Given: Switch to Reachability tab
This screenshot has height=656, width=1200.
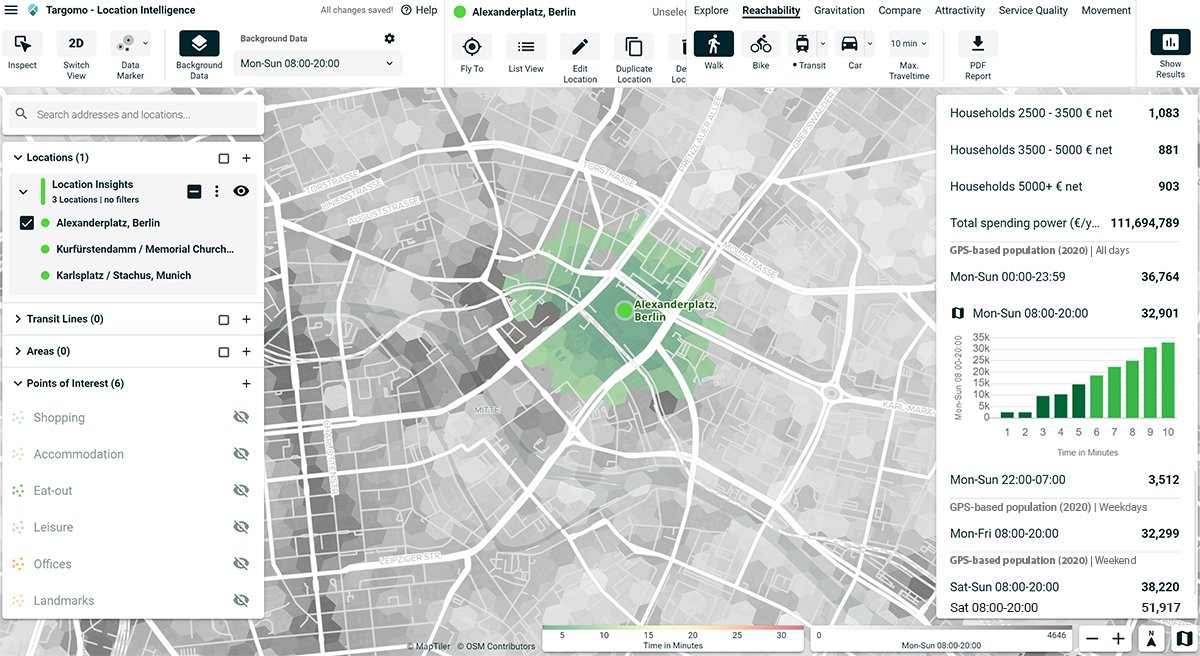Looking at the screenshot, I should click(x=771, y=10).
